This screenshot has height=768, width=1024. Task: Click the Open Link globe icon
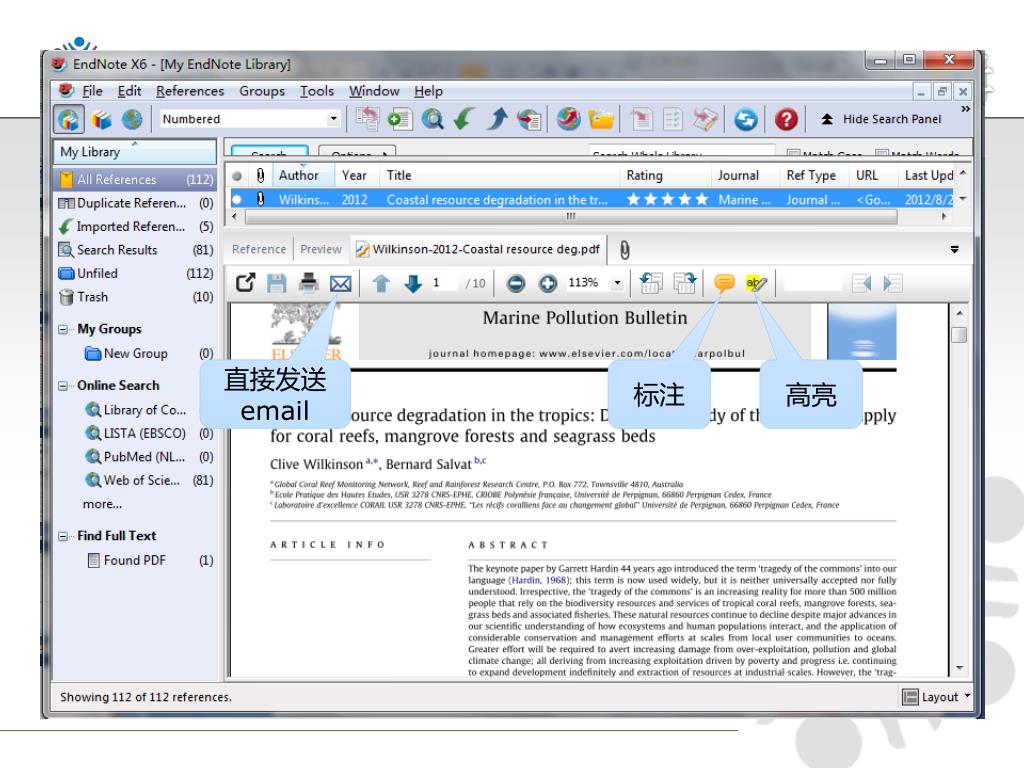click(569, 120)
